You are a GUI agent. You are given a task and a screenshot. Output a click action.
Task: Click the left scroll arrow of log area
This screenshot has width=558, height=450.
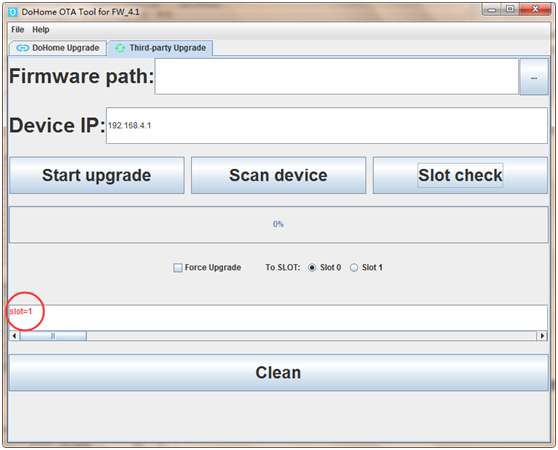coord(14,336)
